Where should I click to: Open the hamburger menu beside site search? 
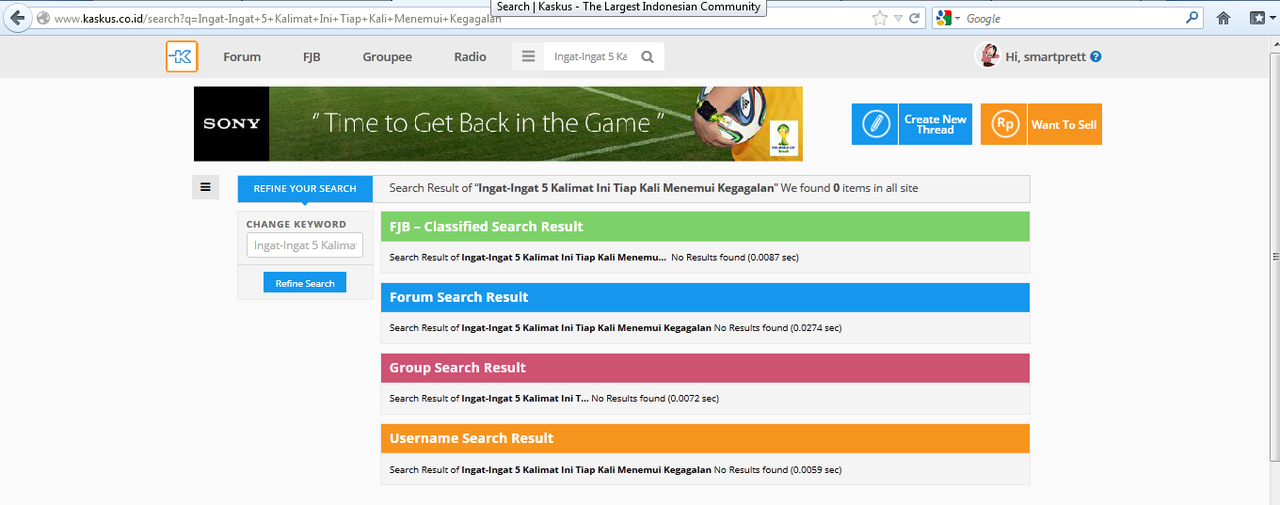528,57
